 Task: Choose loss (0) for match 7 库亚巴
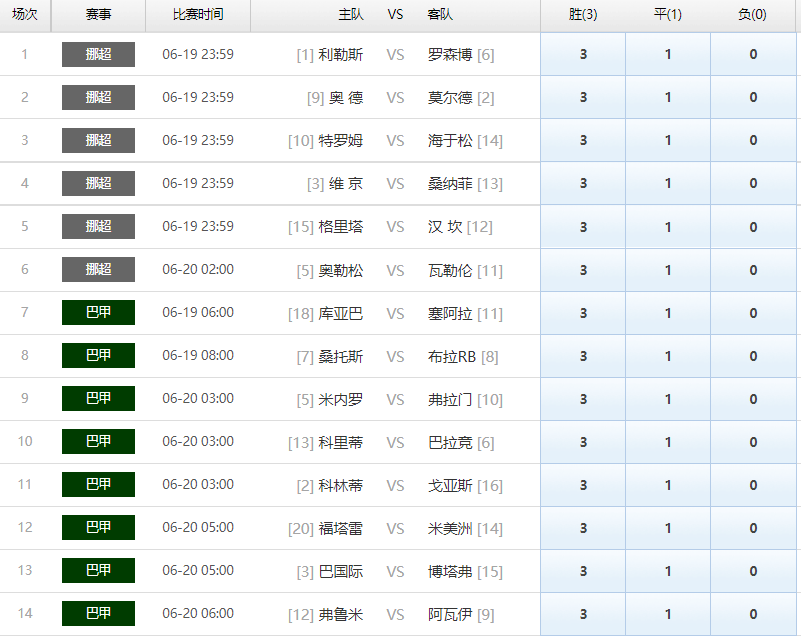(x=753, y=313)
